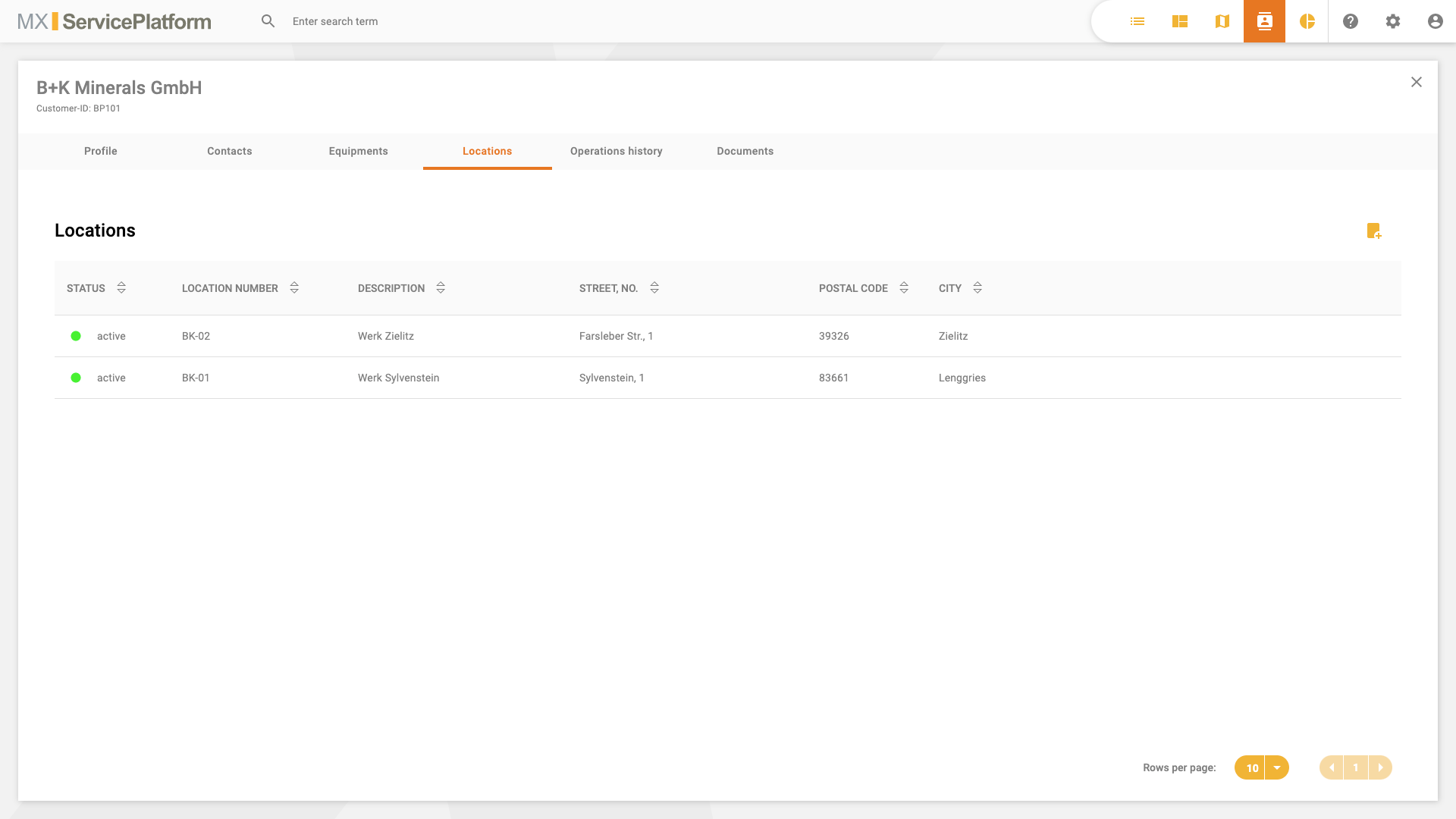The width and height of the screenshot is (1456, 819).
Task: Sort table by Description column
Action: (441, 288)
